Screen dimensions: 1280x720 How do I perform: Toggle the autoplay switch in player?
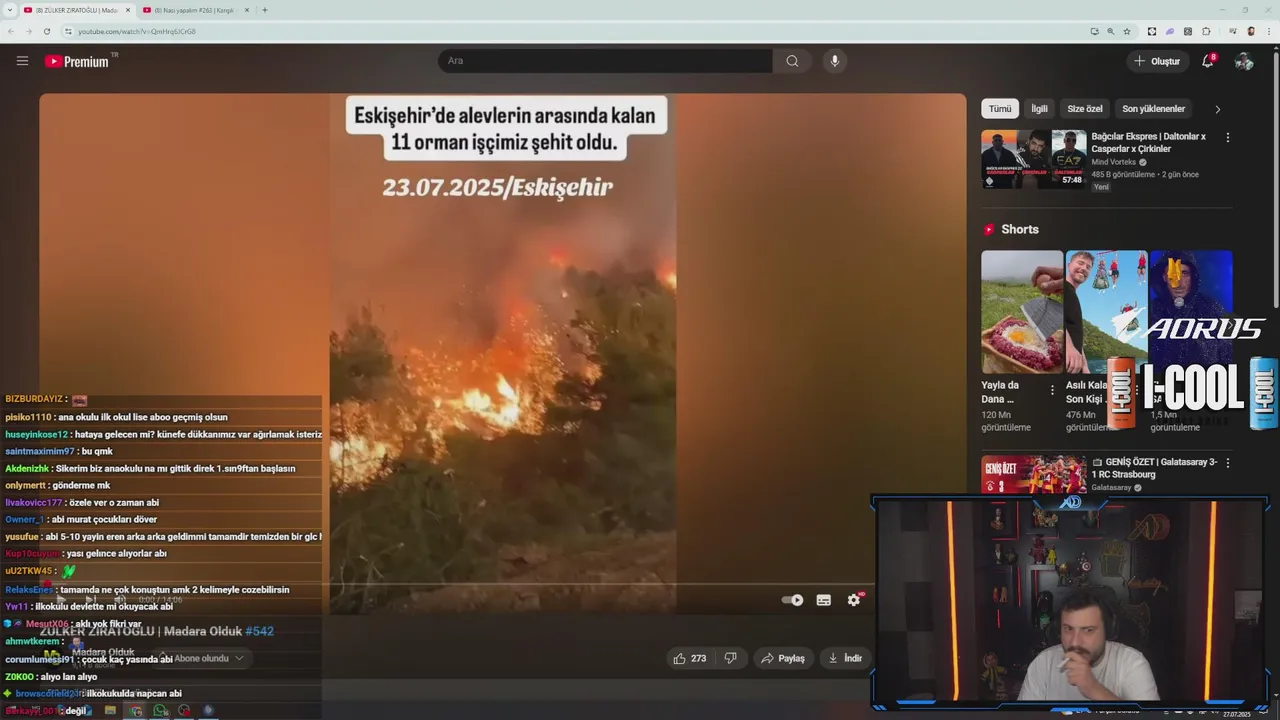coord(793,600)
